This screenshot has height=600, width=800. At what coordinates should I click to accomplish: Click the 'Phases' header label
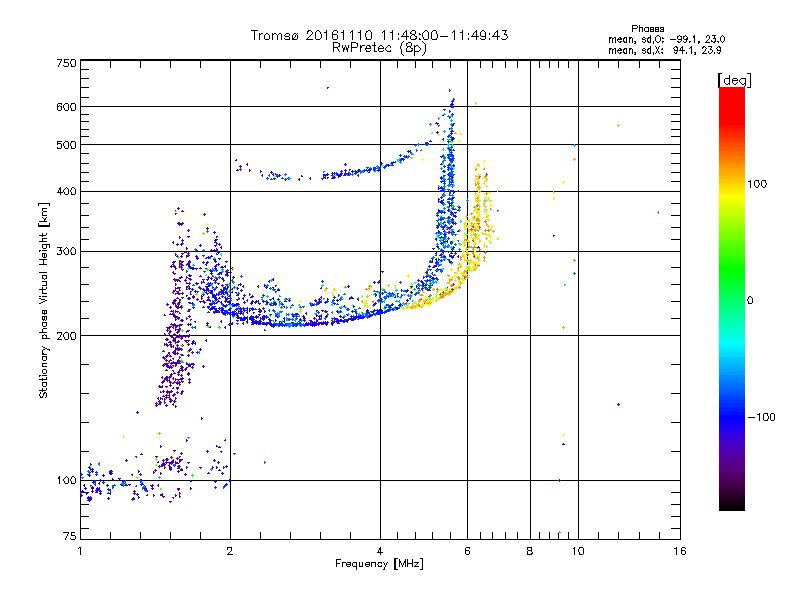click(647, 29)
